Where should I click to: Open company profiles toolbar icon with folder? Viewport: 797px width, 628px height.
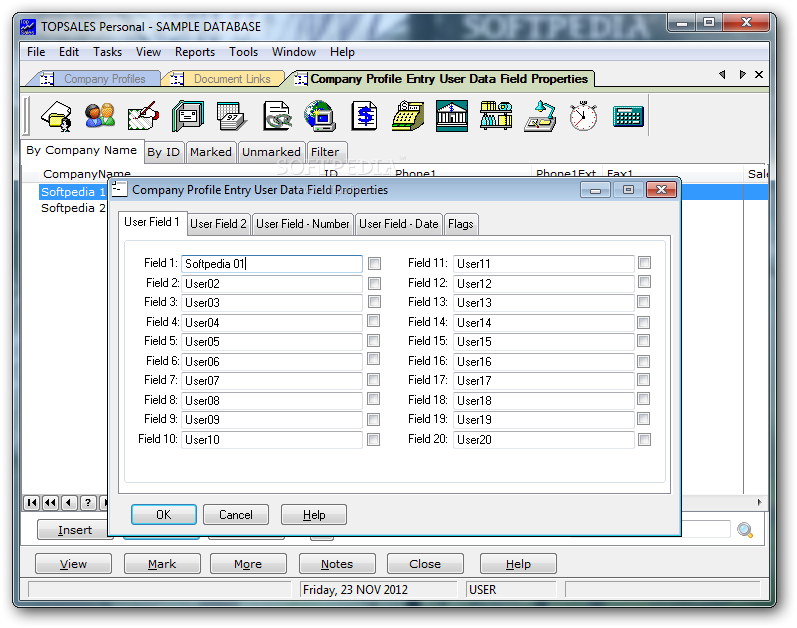point(56,116)
